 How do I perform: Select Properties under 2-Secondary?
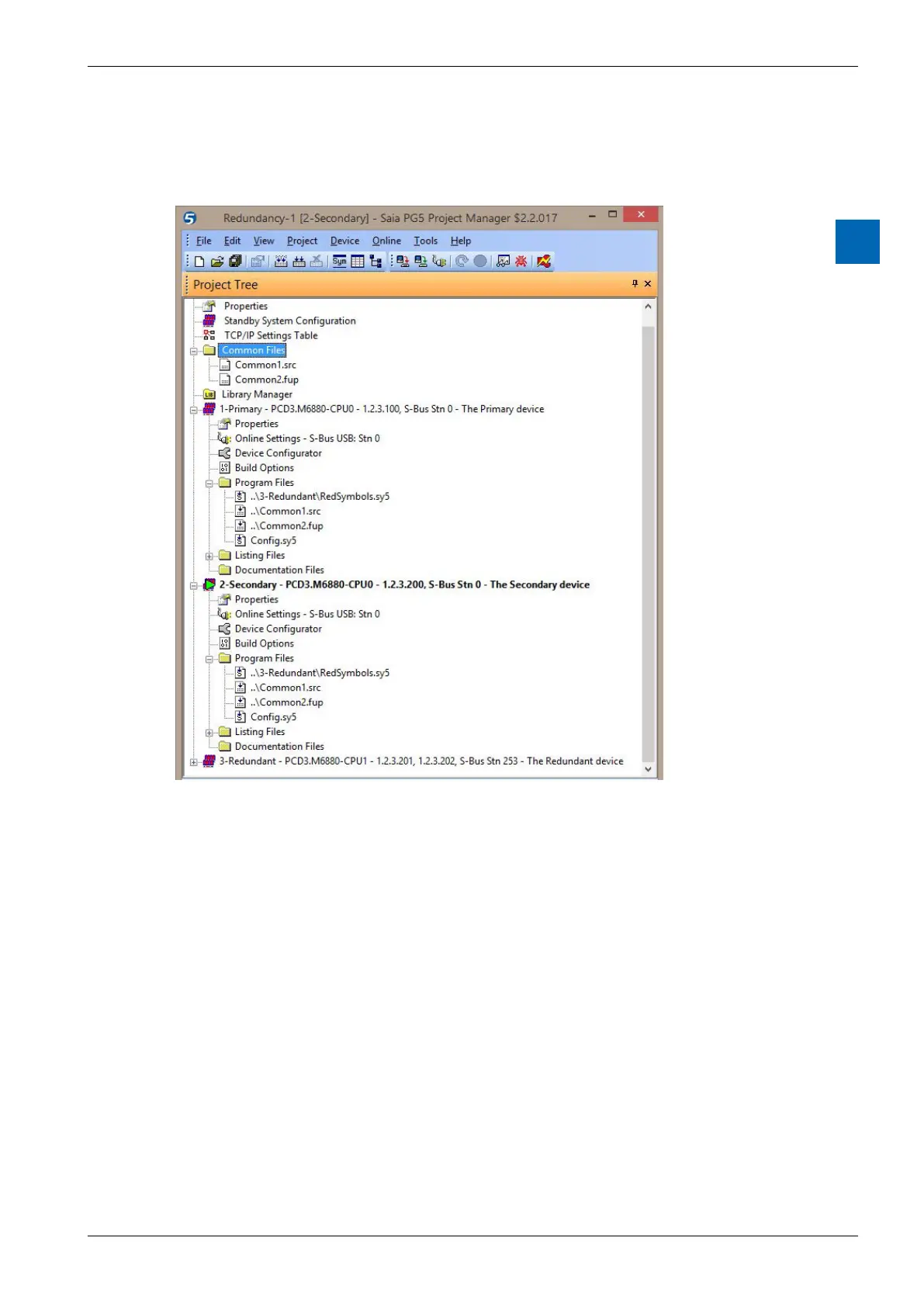256,599
